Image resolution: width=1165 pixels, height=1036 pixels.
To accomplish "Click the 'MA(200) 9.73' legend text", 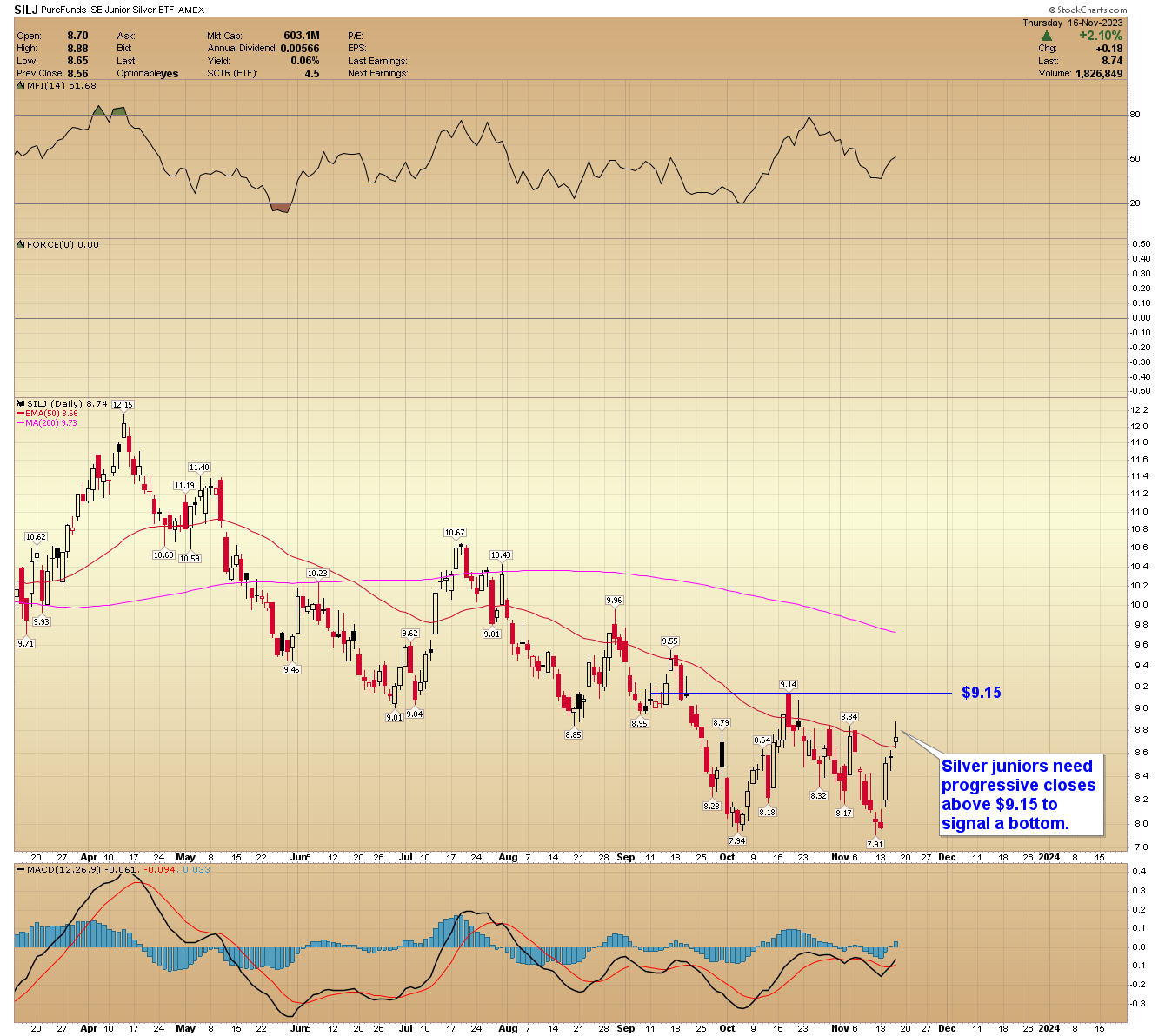I will click(x=51, y=422).
